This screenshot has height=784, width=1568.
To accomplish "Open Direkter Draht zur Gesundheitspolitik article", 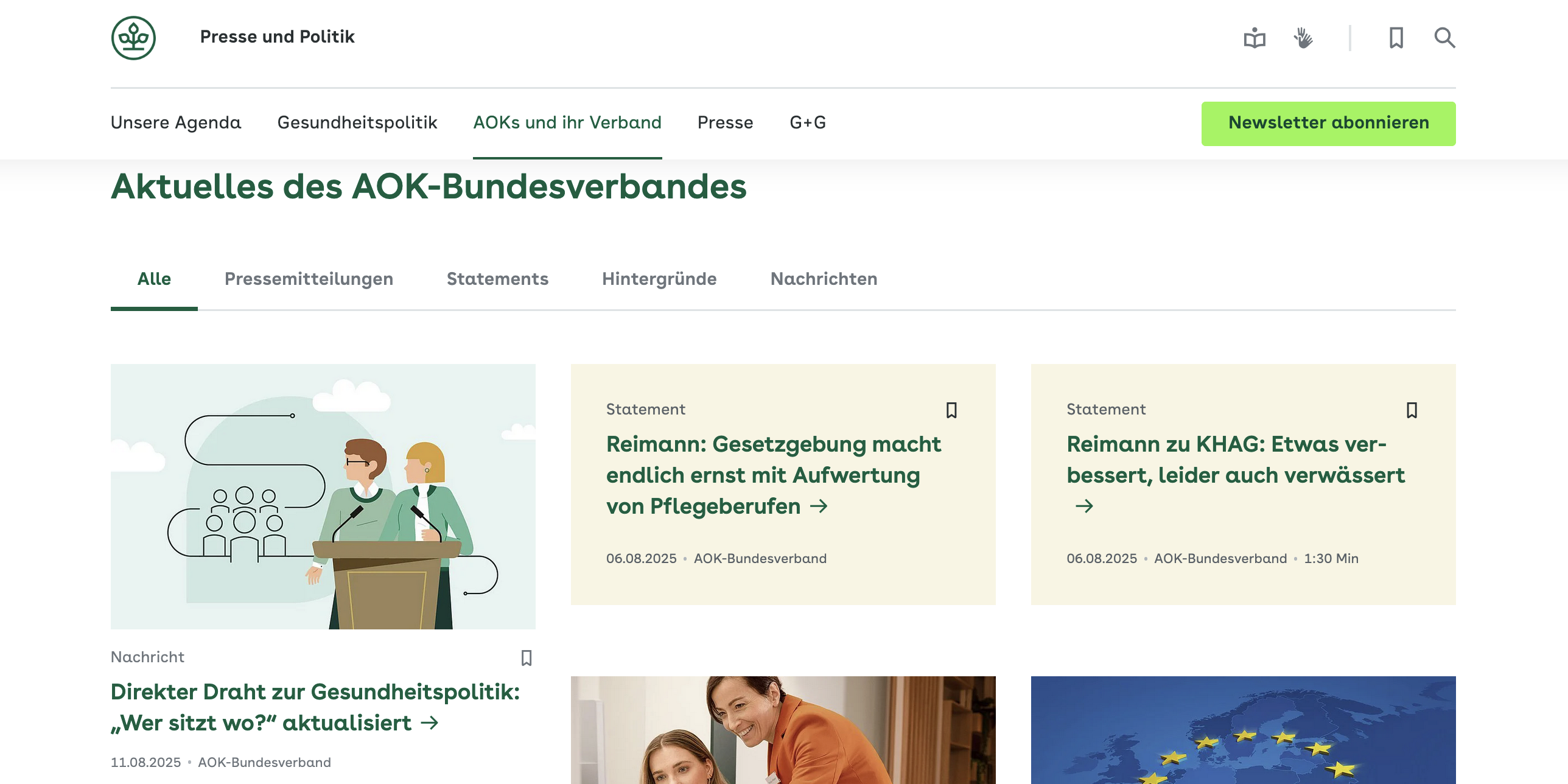I will tap(315, 707).
